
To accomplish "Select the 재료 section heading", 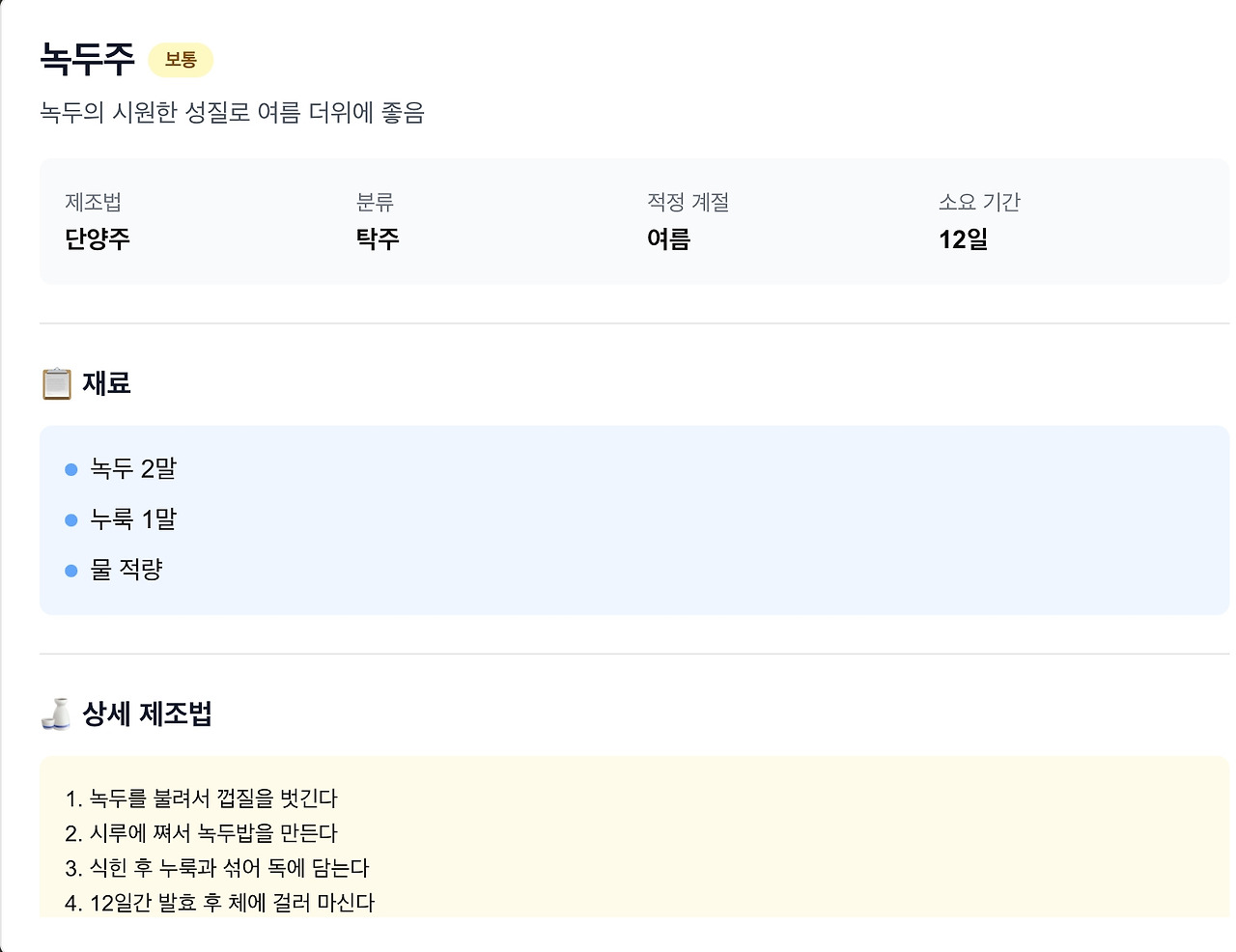I will [x=106, y=383].
